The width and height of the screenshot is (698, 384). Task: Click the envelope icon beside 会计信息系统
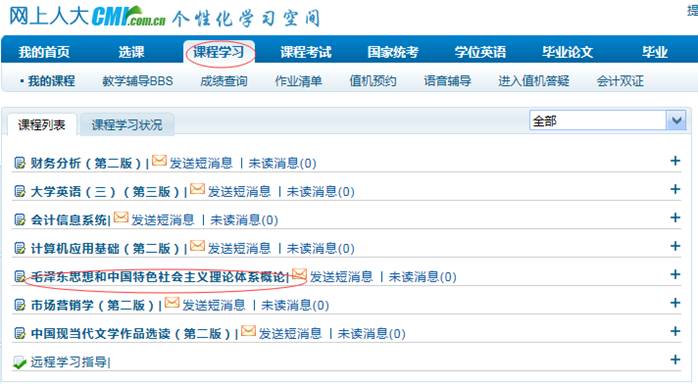click(x=121, y=218)
